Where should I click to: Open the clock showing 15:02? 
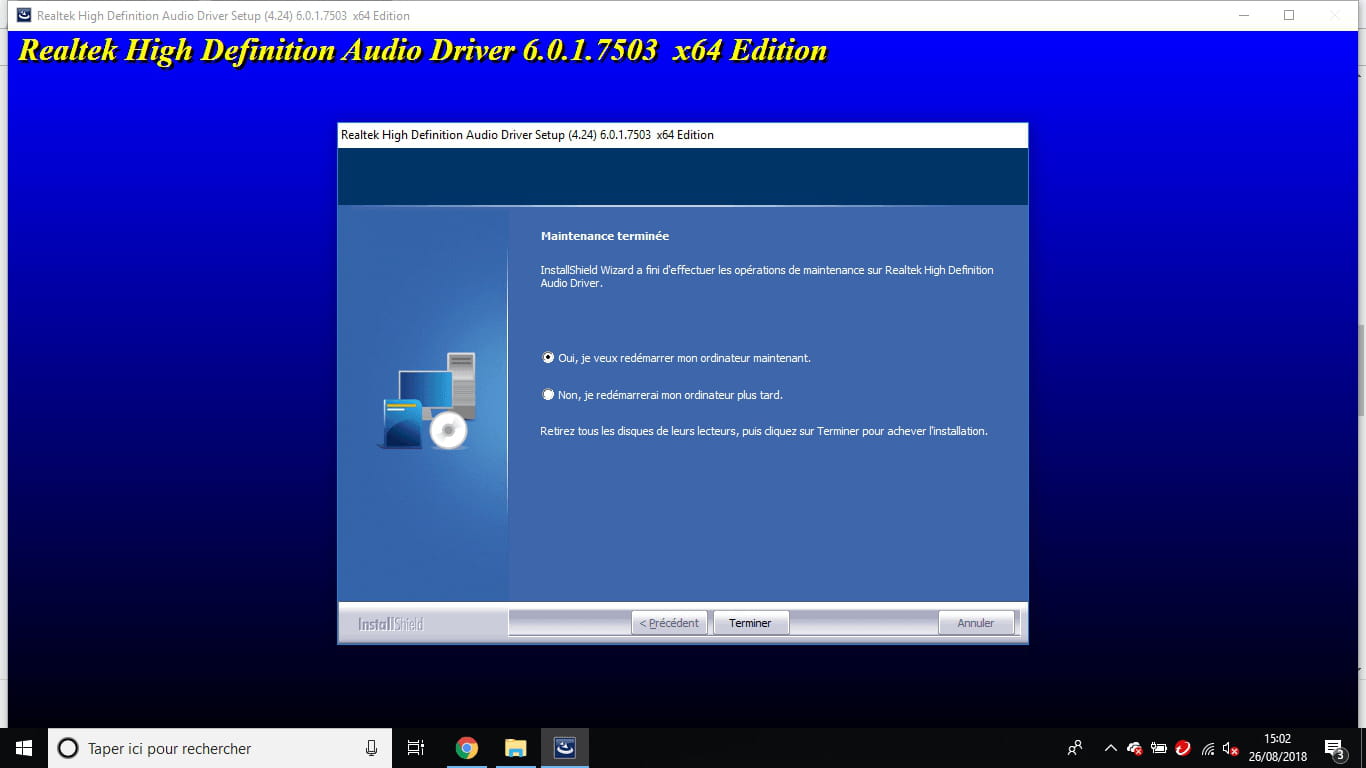pos(1277,748)
